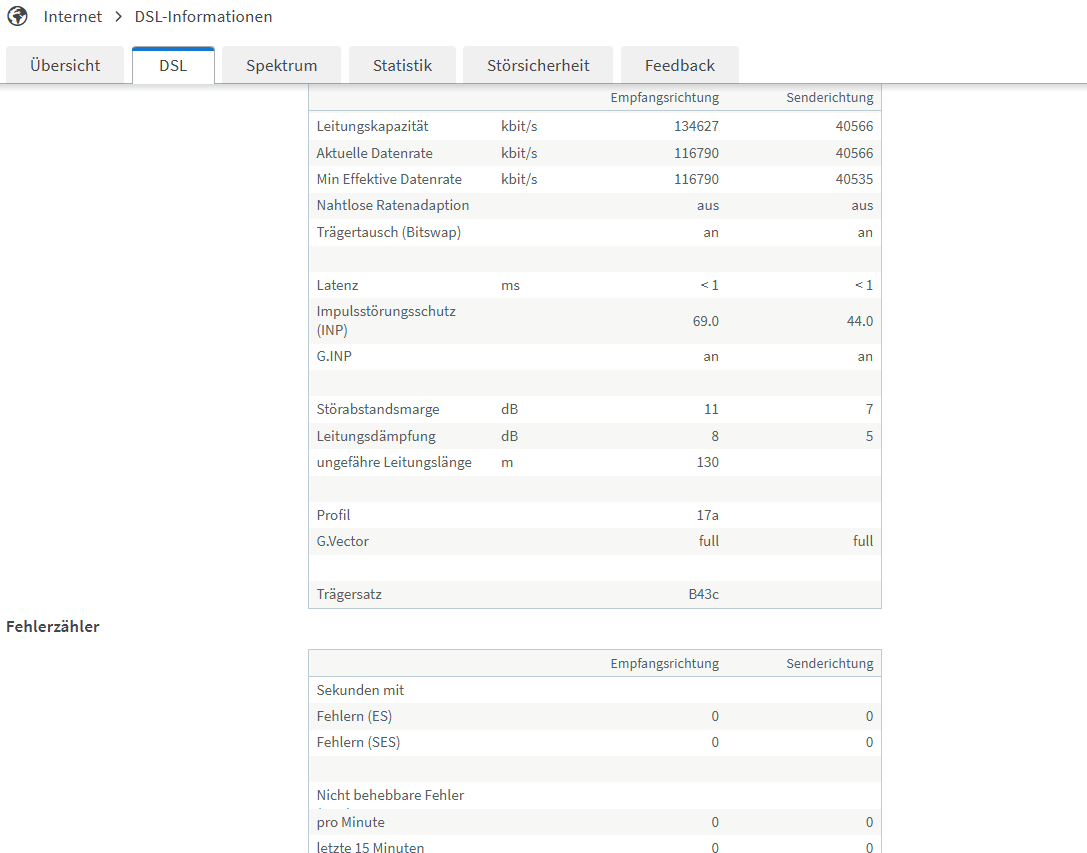The image size is (1087, 853).
Task: Click the Nicht behebbare Fehler label
Action: point(390,795)
